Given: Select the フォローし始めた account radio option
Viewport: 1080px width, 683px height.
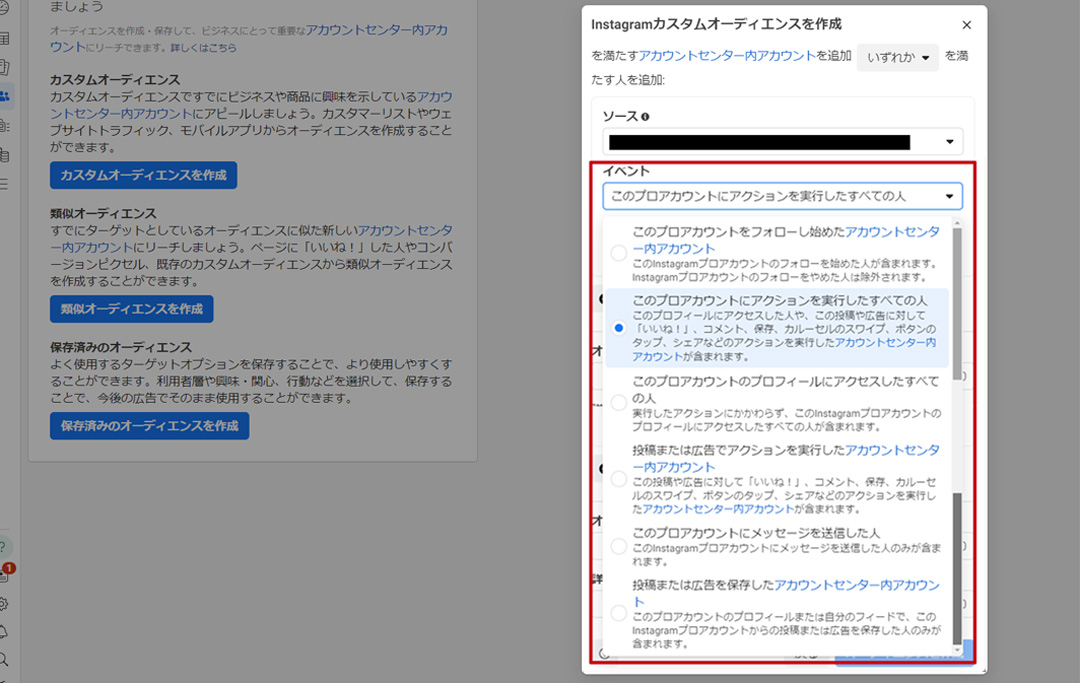Looking at the screenshot, I should pyautogui.click(x=619, y=254).
